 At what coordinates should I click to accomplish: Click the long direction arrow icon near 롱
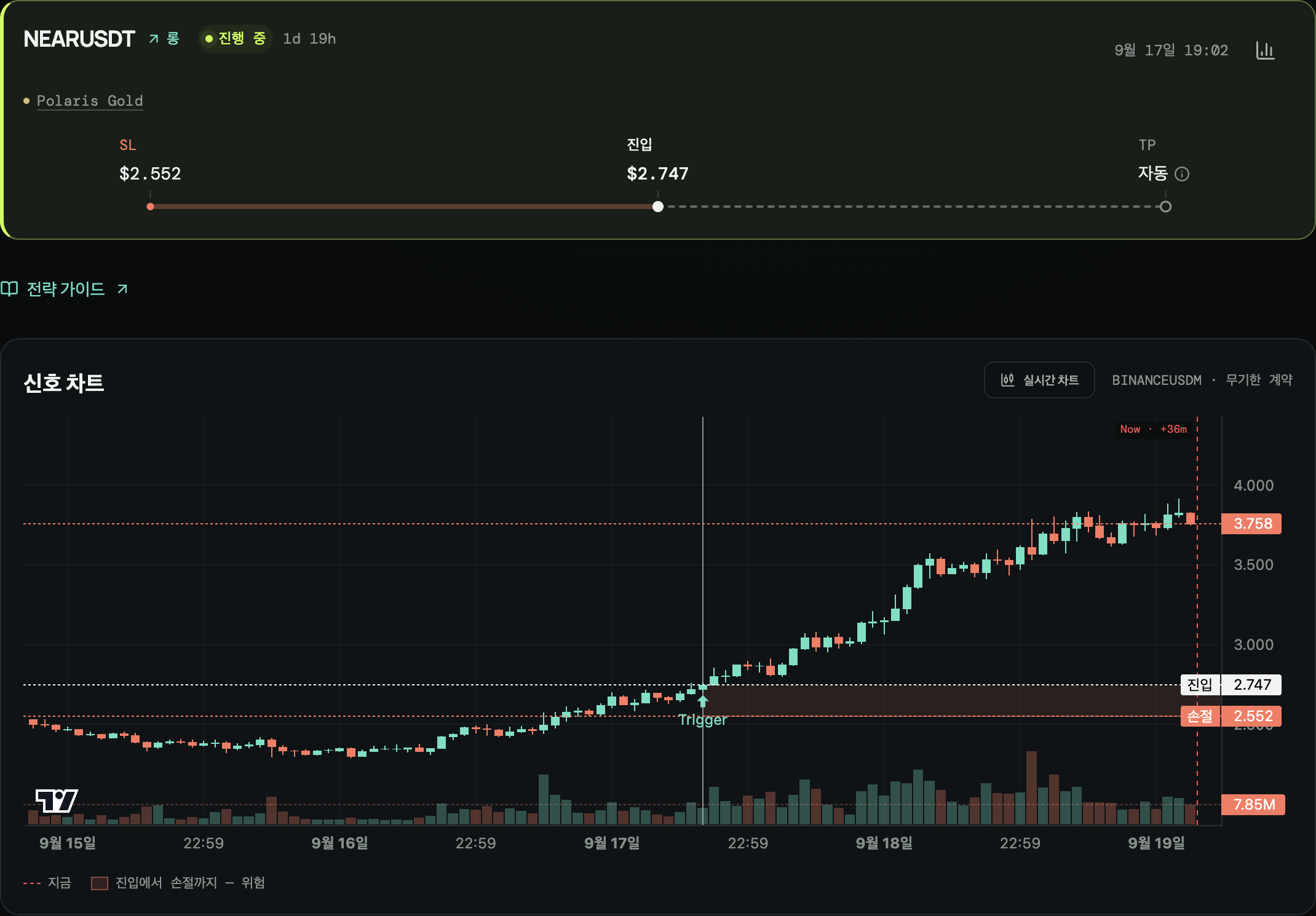[x=154, y=39]
